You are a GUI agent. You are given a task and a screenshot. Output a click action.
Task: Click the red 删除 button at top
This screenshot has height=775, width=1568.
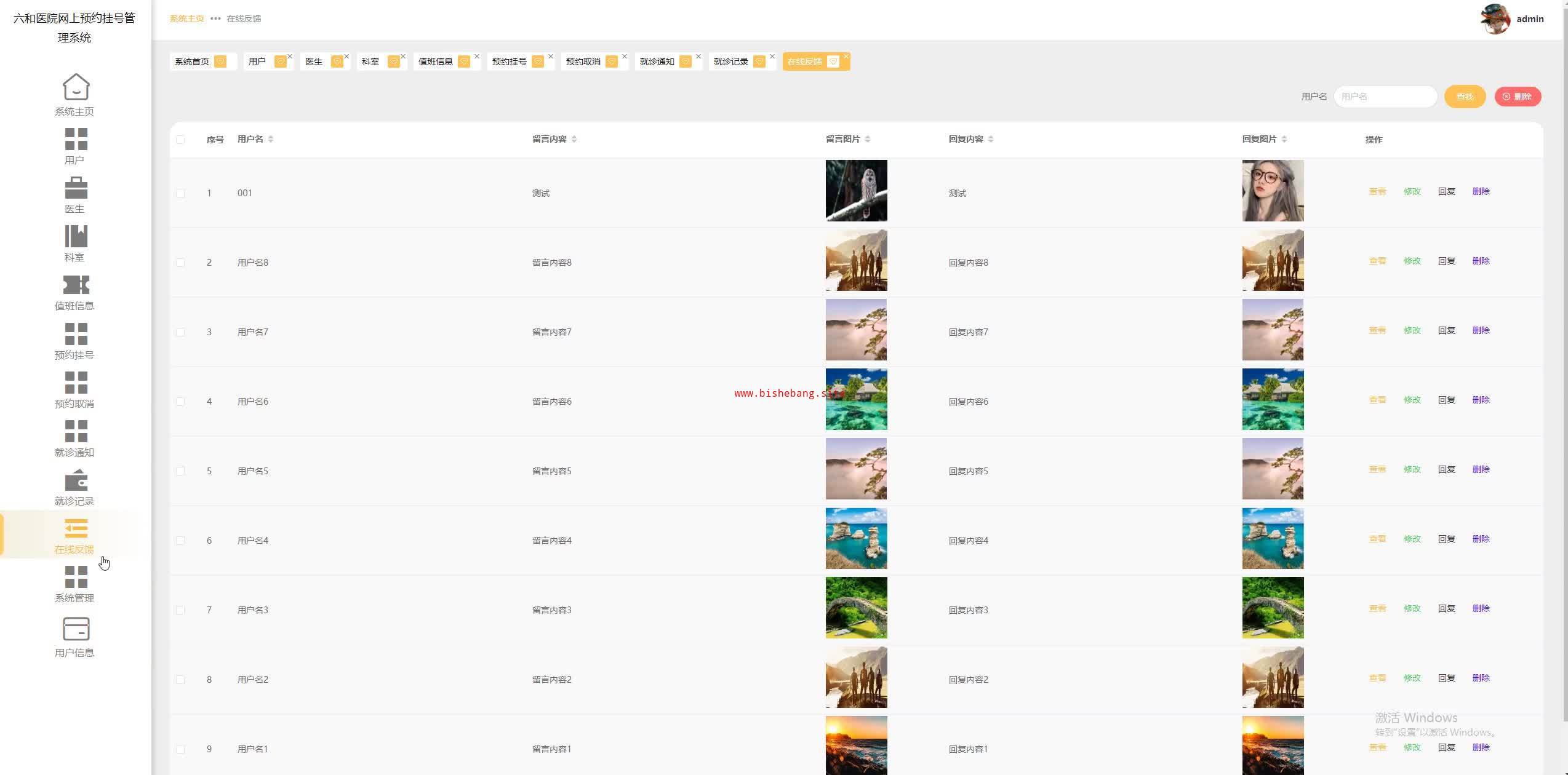tap(1518, 97)
